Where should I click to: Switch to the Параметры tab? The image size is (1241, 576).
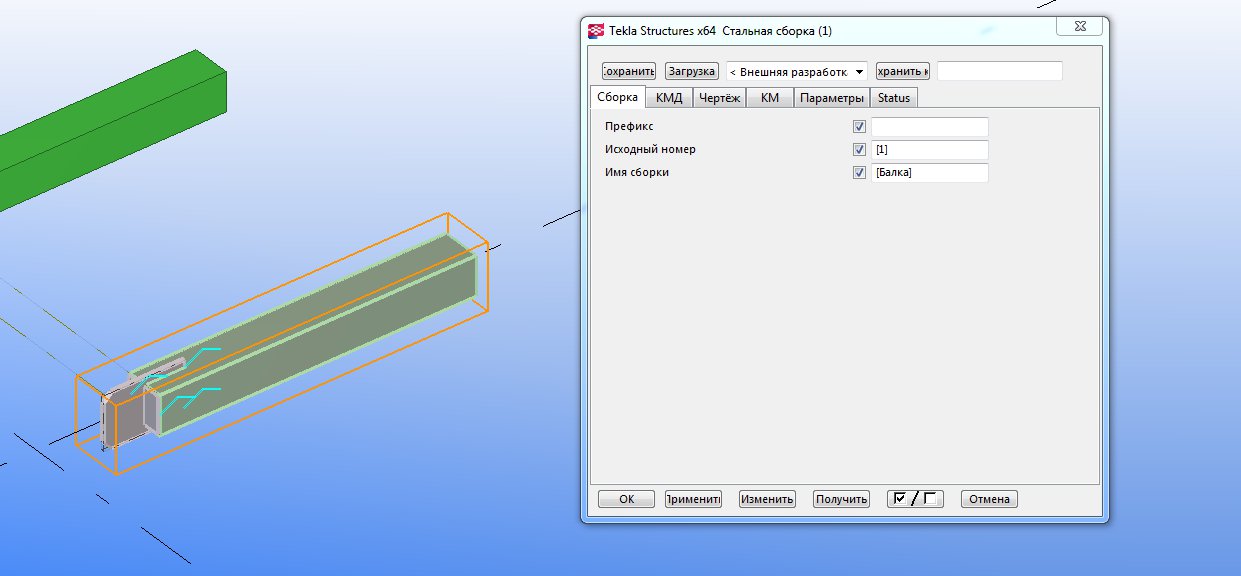tap(831, 98)
